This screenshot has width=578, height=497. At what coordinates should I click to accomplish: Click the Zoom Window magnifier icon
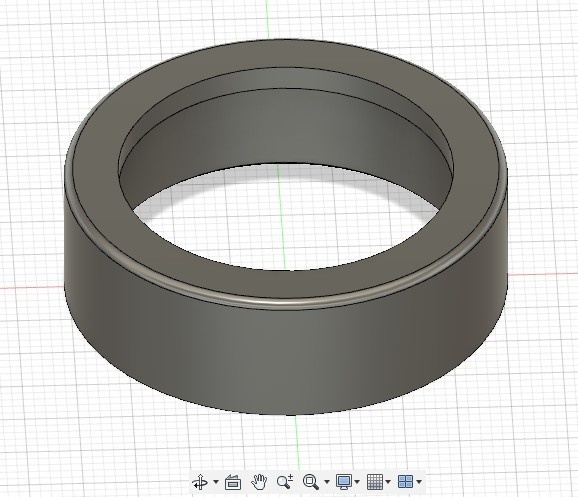(311, 482)
